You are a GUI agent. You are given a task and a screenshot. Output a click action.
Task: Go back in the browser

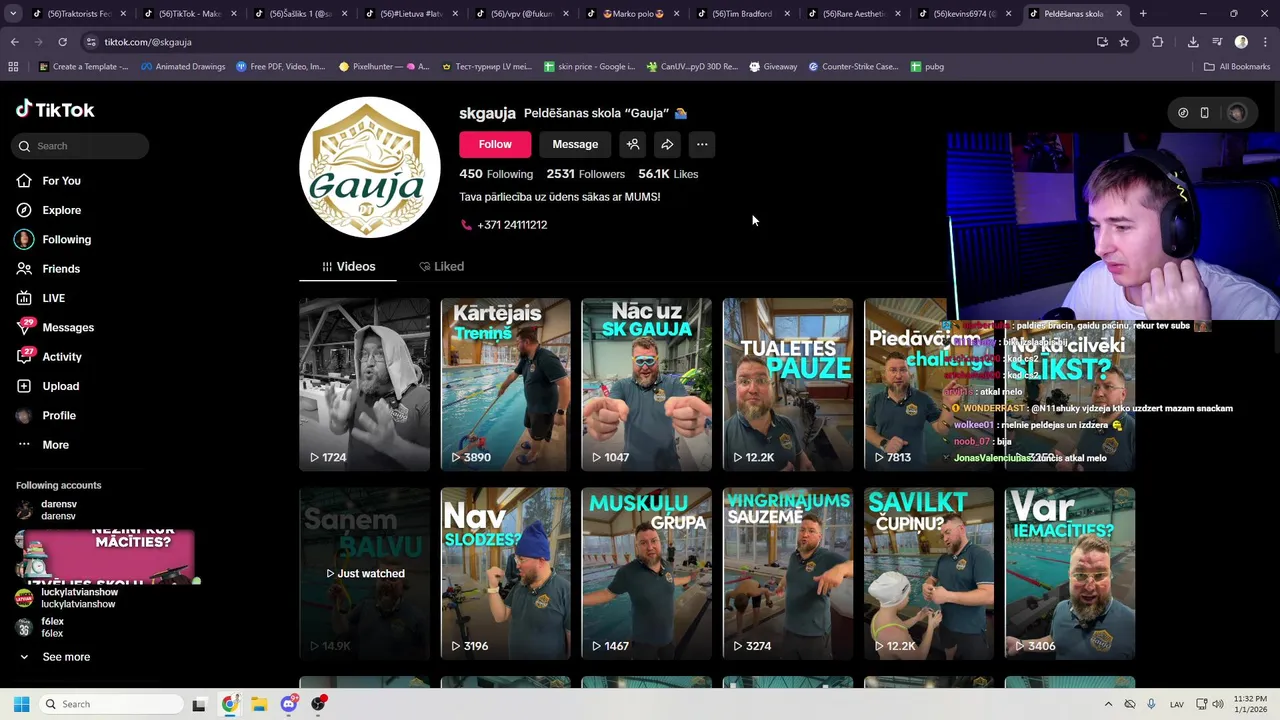tap(14, 42)
